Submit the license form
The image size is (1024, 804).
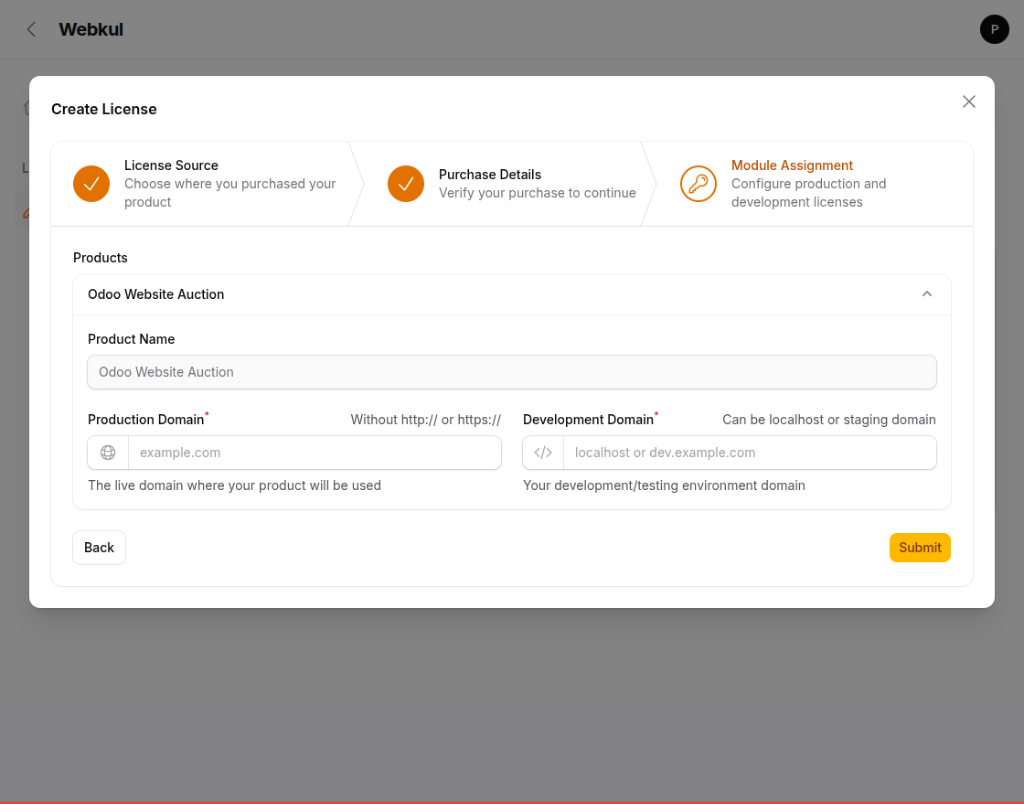pyautogui.click(x=919, y=547)
